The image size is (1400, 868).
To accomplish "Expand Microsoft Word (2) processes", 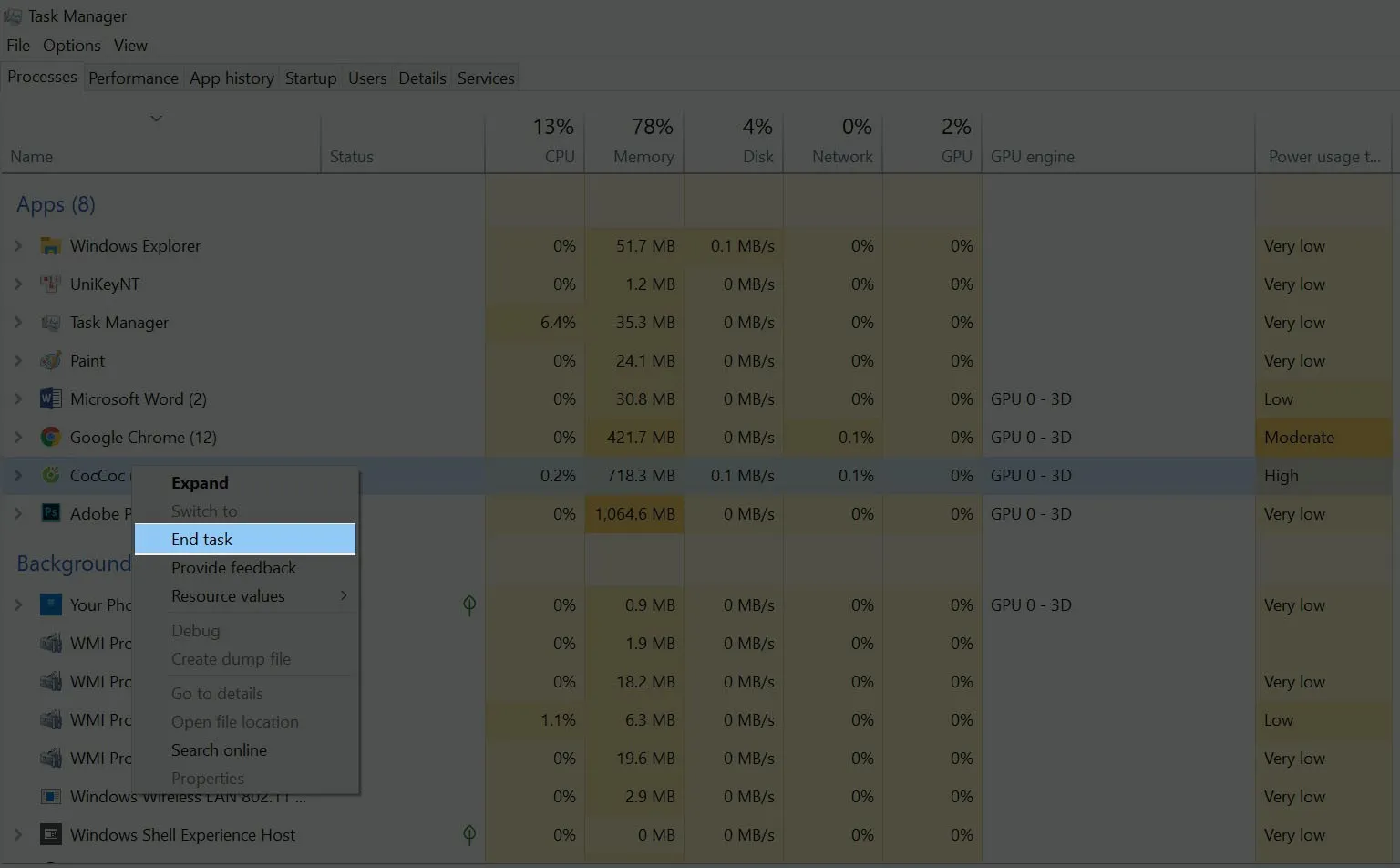I will pyautogui.click(x=17, y=399).
